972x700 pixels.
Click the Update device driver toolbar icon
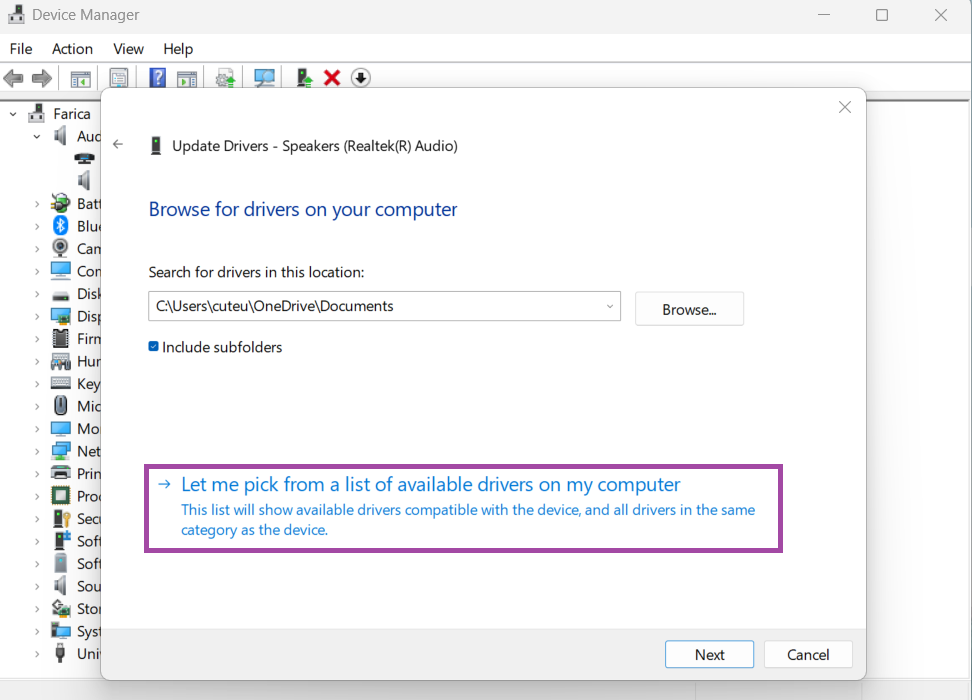click(x=305, y=78)
